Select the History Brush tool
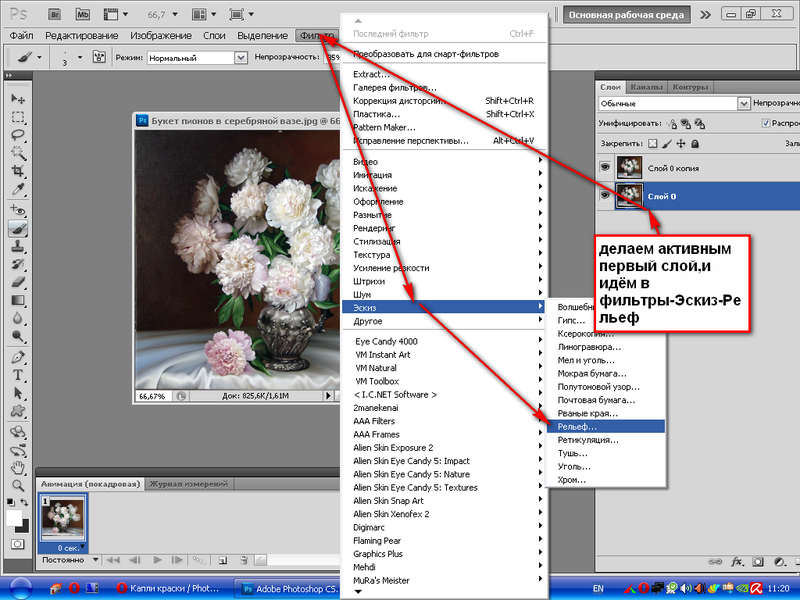The image size is (800, 600). 18,264
